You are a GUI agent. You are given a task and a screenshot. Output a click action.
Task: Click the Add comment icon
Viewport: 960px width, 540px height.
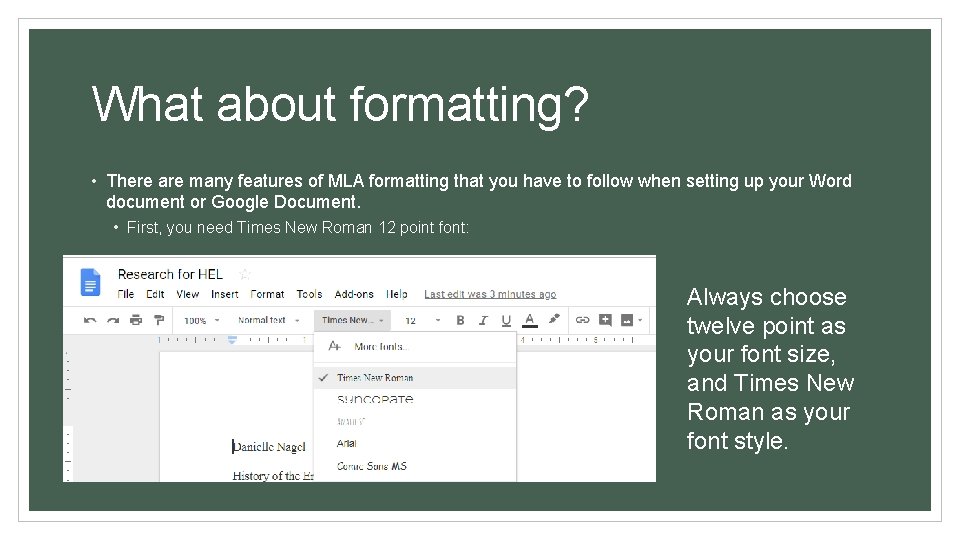[605, 320]
